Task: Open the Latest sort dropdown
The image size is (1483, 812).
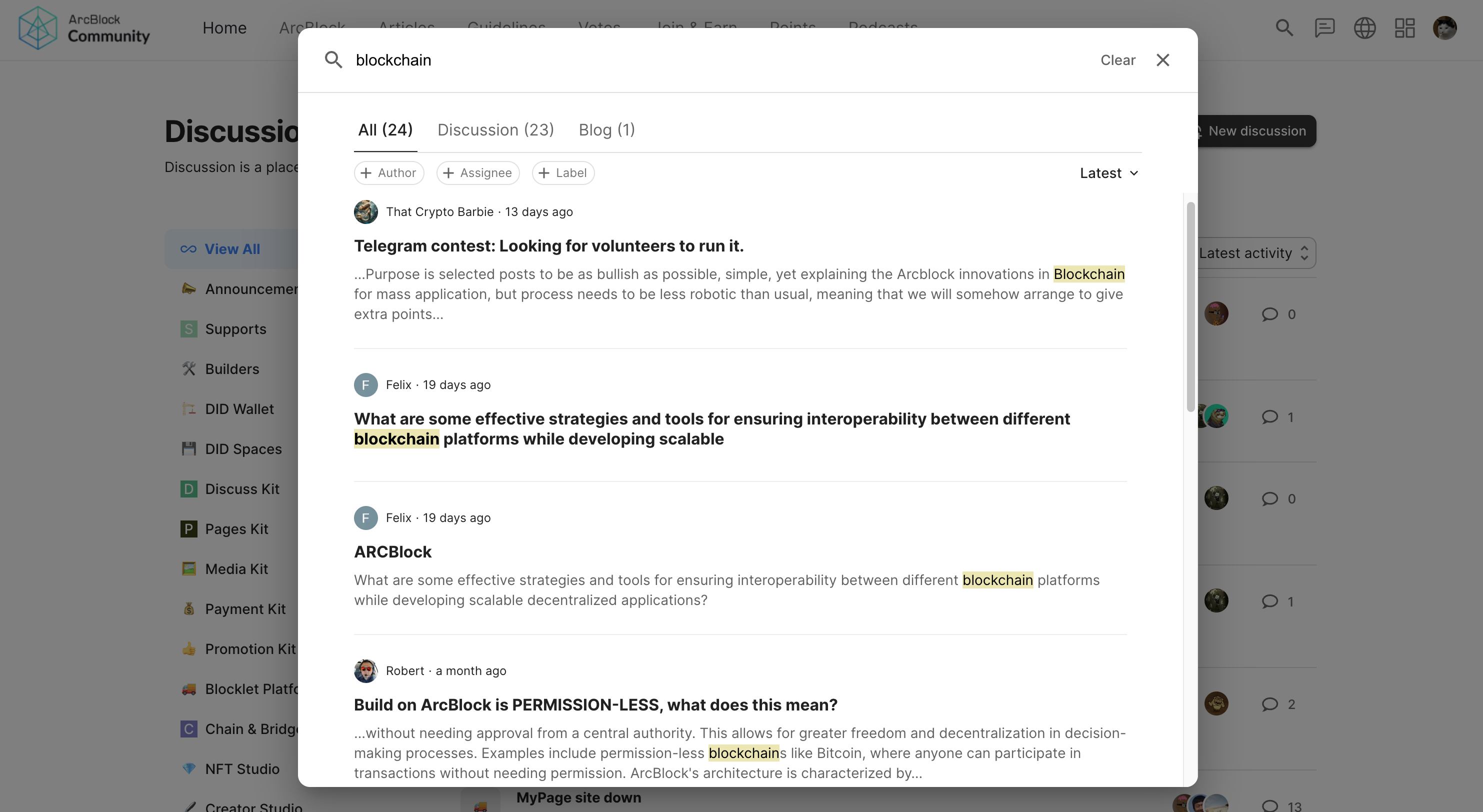Action: point(1109,173)
